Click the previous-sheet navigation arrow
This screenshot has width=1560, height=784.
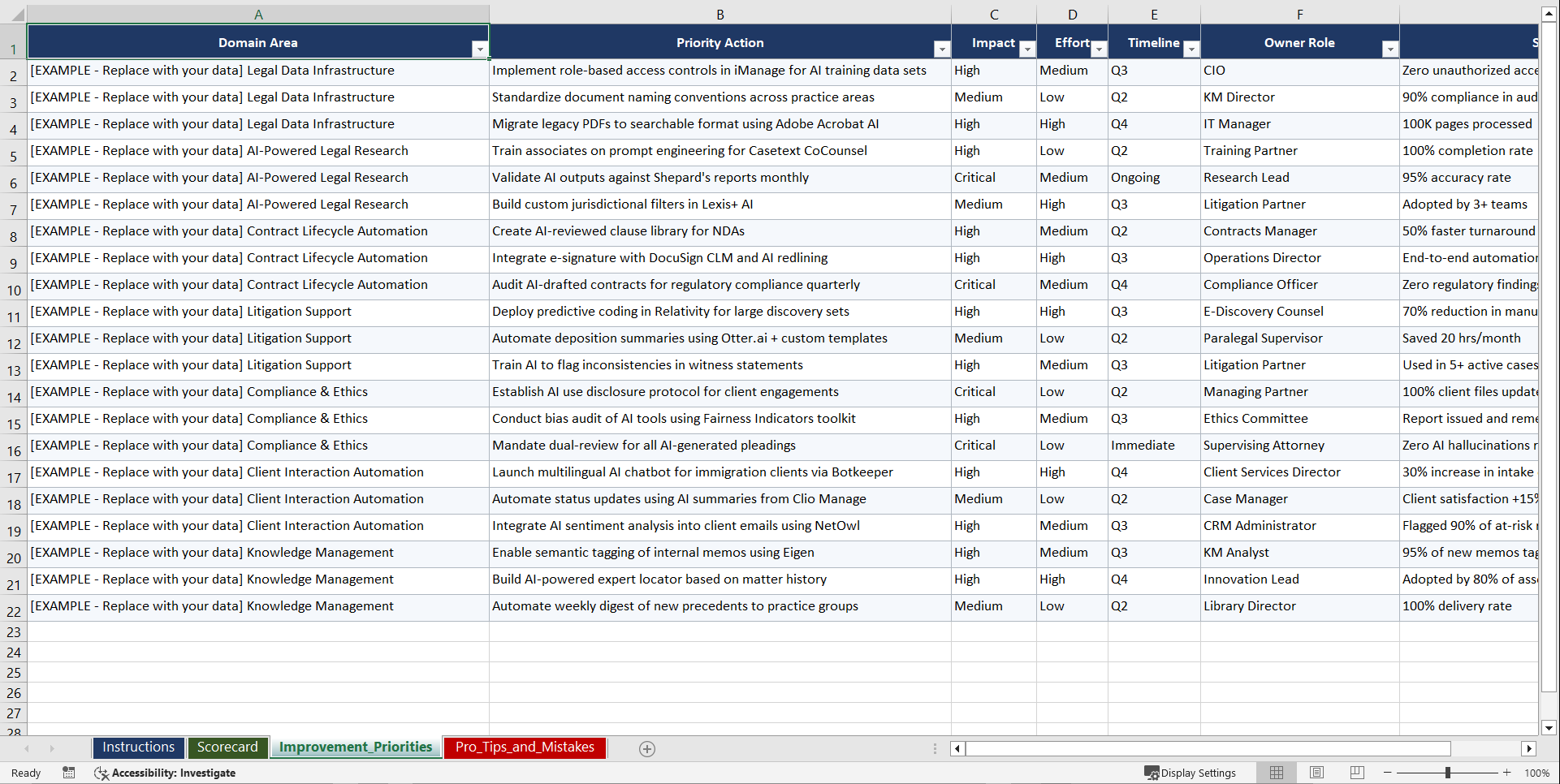pos(28,748)
